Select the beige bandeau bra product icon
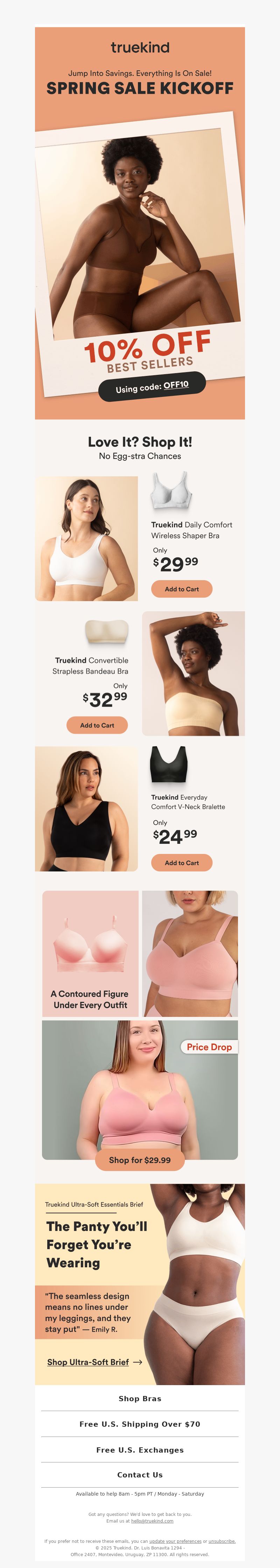This screenshot has height=1568, width=280. coord(106,633)
